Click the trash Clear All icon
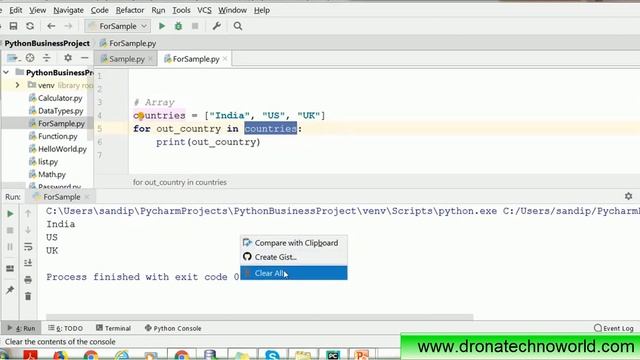The image size is (640, 360). pyautogui.click(x=28, y=296)
